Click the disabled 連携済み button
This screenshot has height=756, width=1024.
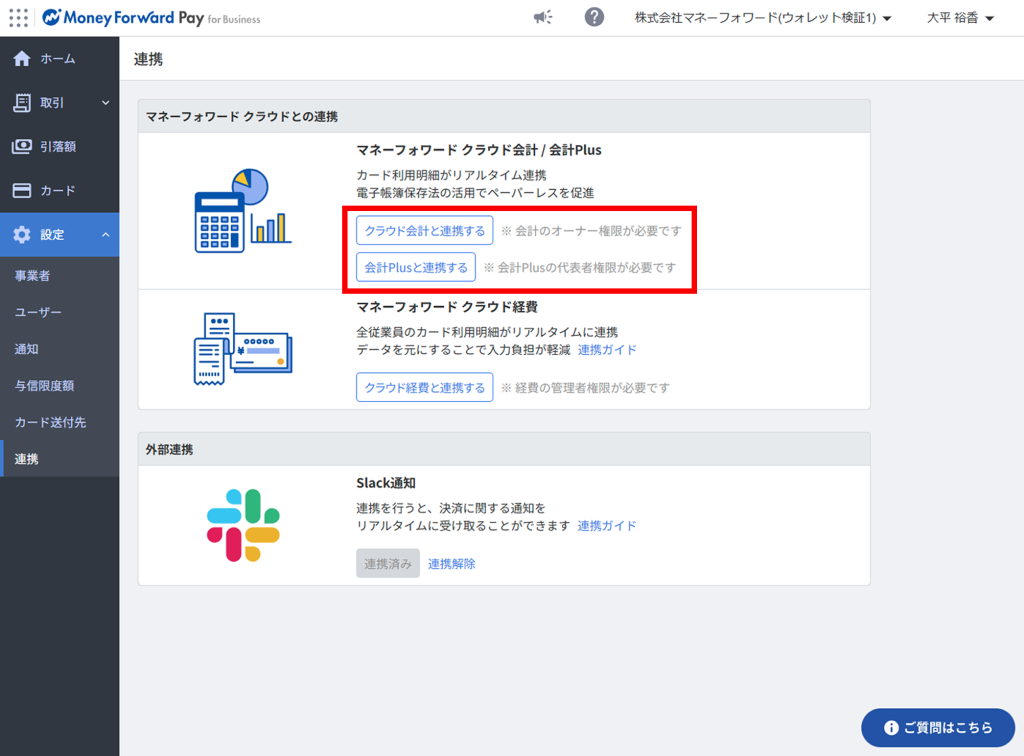pyautogui.click(x=388, y=563)
